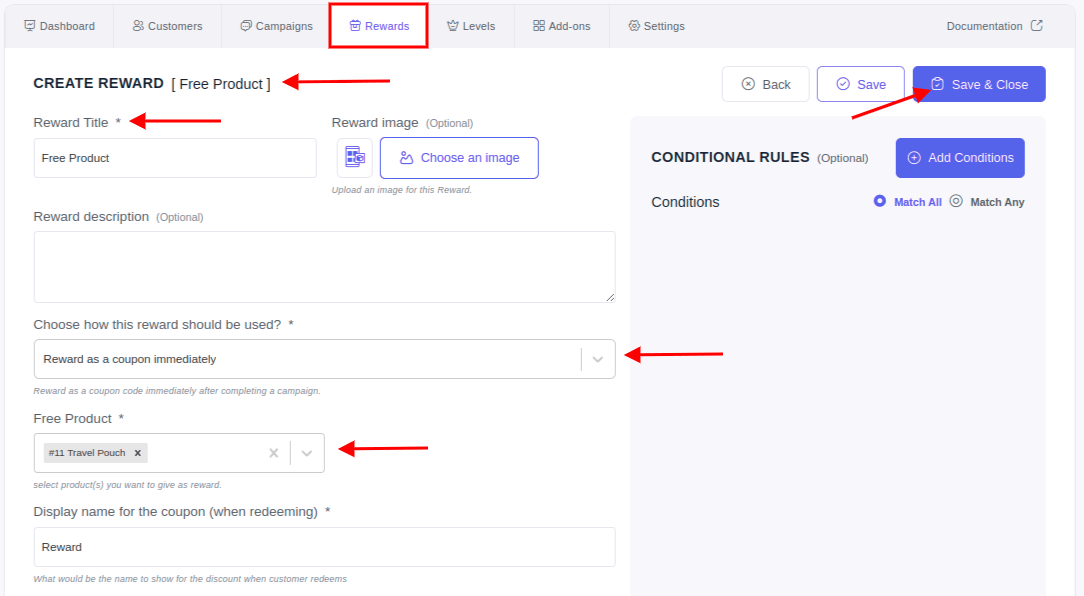
Task: Open Documentation external link icon
Action: [x=1036, y=26]
